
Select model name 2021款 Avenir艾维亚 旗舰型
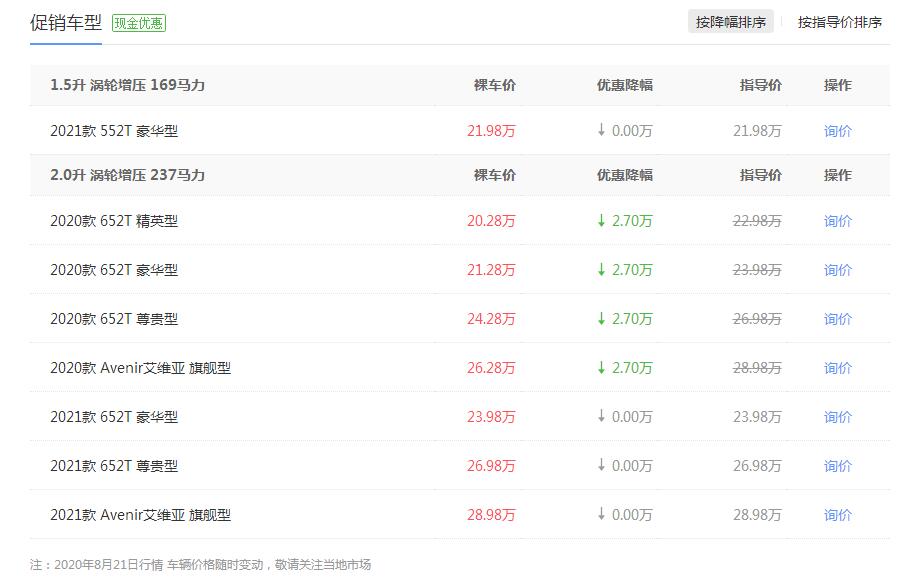(x=140, y=515)
